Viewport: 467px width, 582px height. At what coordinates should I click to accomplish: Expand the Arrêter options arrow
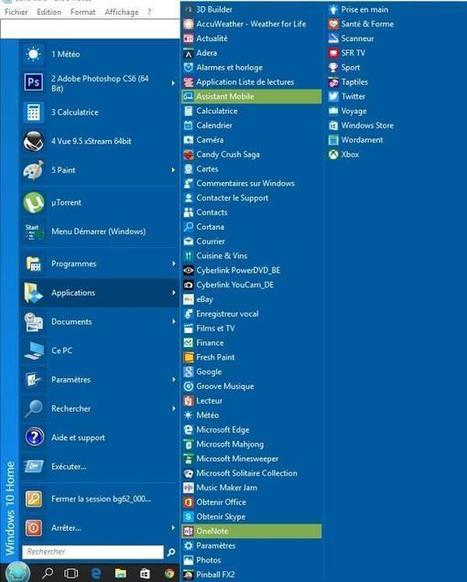173,527
